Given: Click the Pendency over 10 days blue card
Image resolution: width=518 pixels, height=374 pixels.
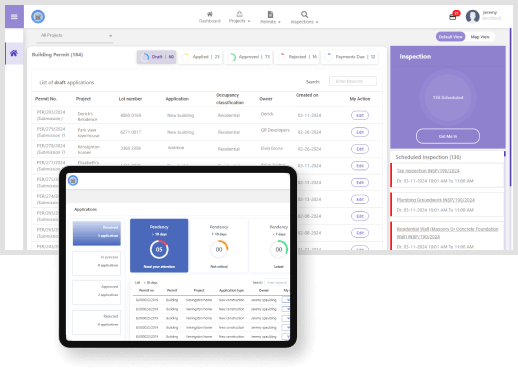Looking at the screenshot, I should tap(159, 246).
